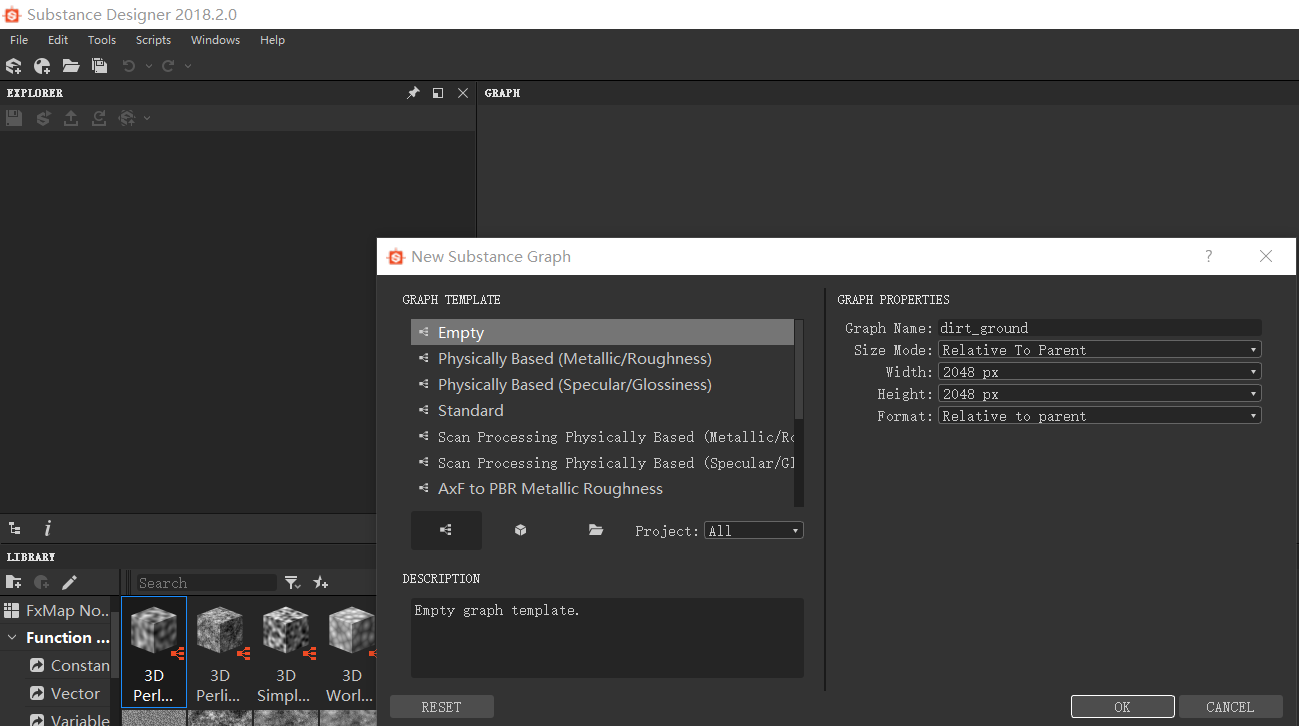Click the hierarchy tree icon below Explorer
This screenshot has width=1299, height=726.
[x=15, y=528]
